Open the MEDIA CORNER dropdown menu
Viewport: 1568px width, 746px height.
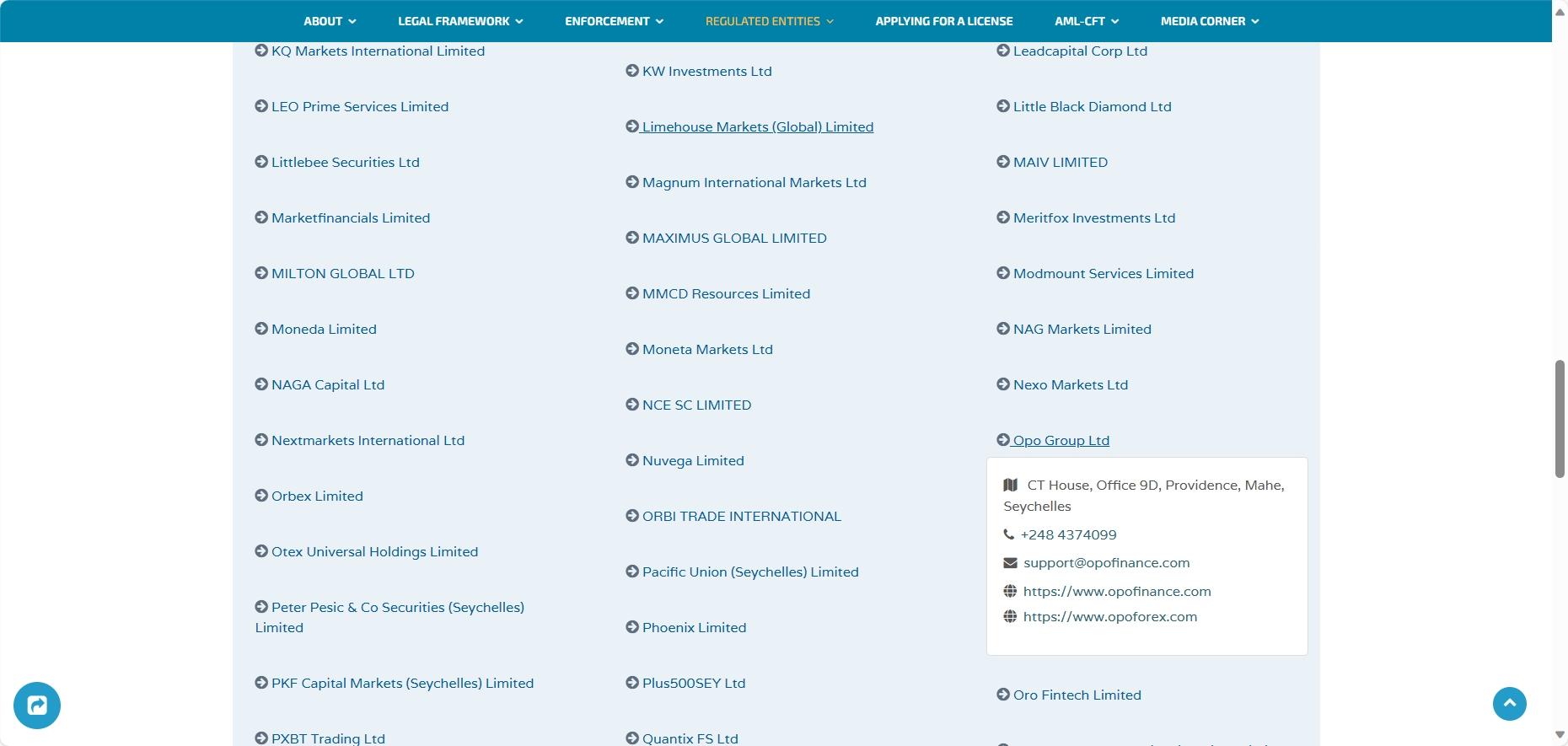1210,21
